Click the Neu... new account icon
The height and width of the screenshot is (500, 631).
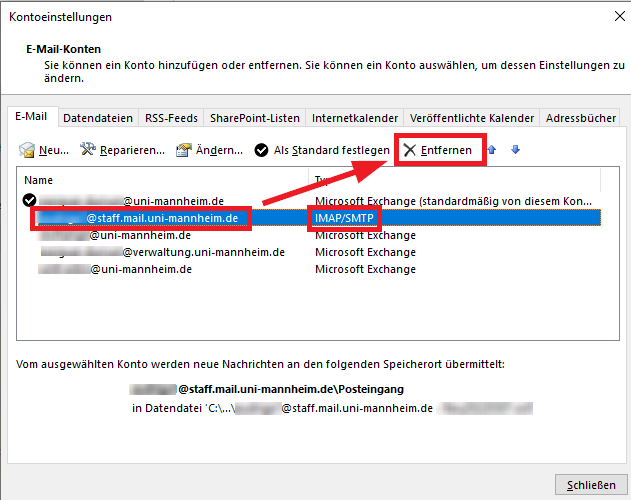[29, 150]
